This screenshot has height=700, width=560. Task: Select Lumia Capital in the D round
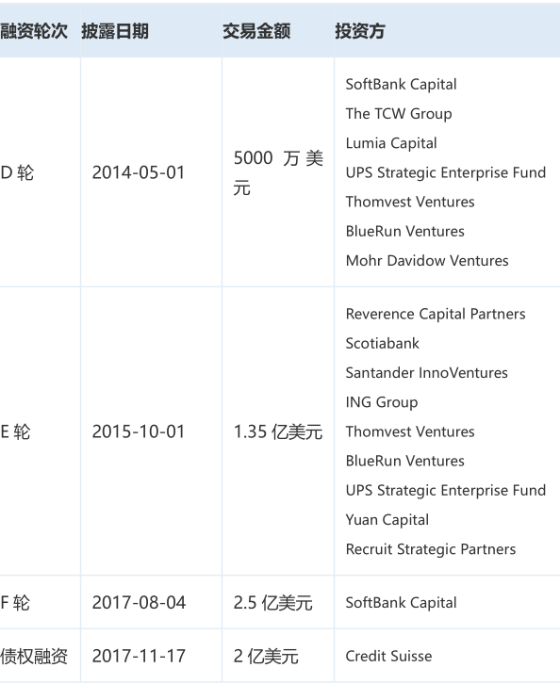click(391, 143)
